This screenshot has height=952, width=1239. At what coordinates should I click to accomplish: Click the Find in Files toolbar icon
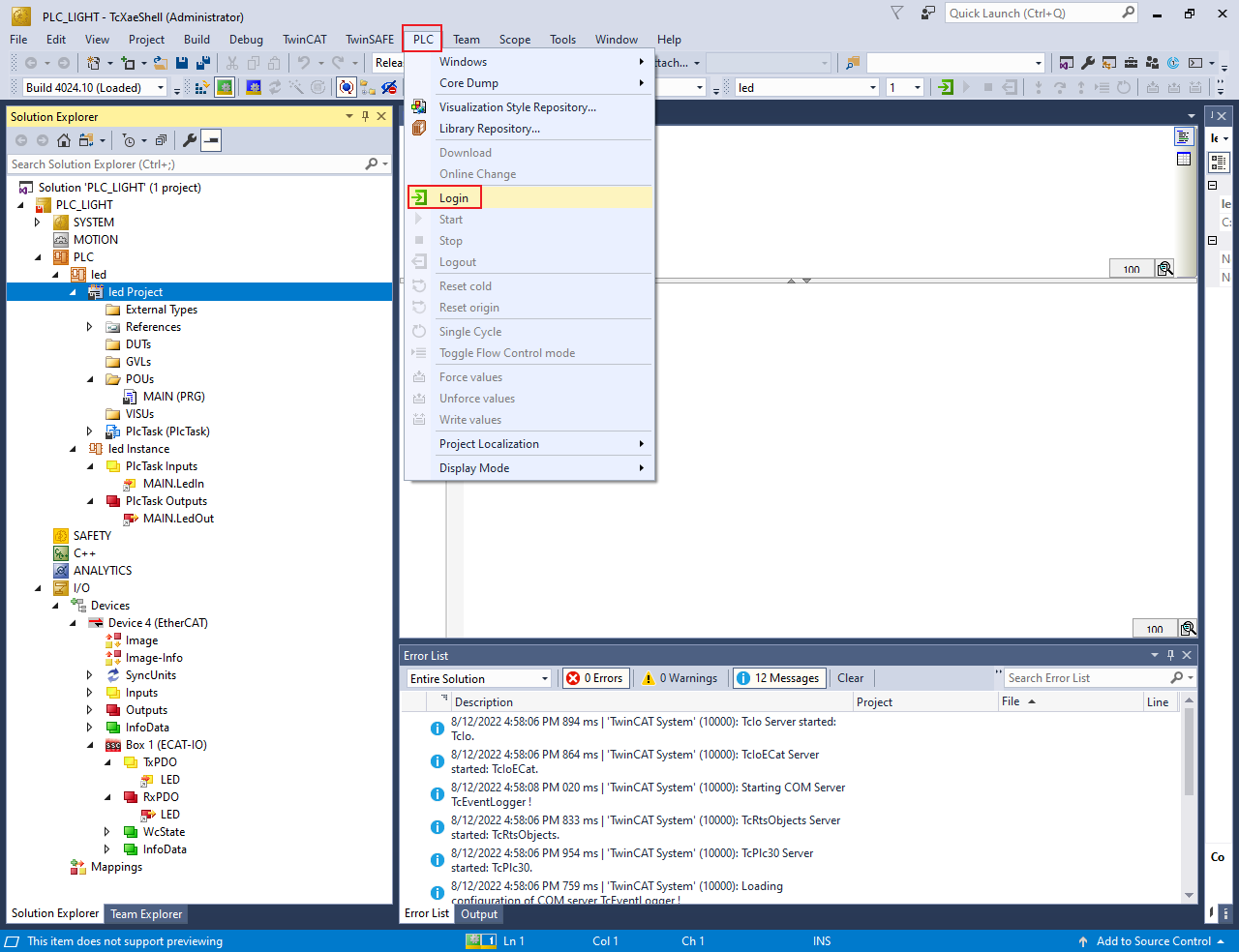[853, 63]
